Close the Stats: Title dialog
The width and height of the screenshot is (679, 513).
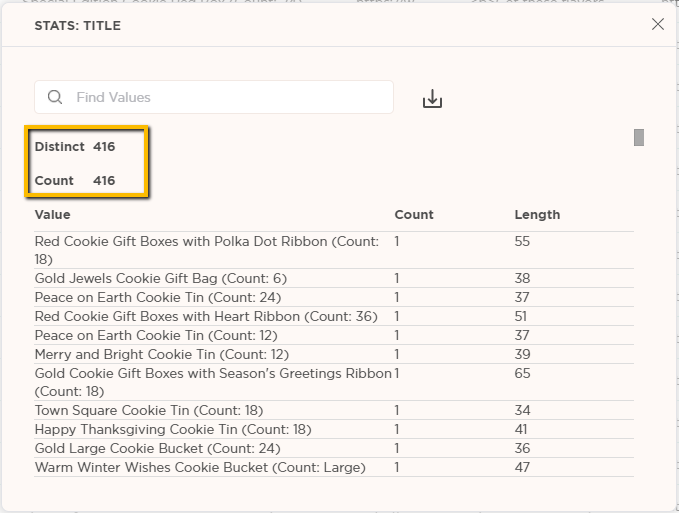(658, 24)
